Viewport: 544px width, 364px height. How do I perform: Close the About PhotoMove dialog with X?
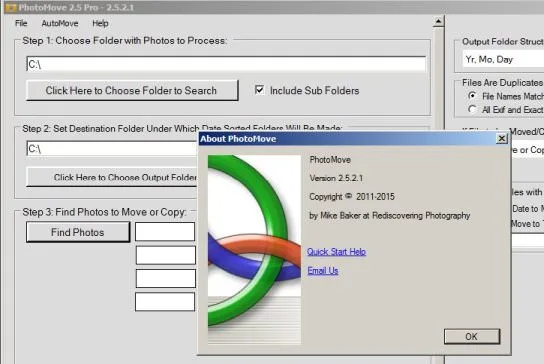point(502,139)
